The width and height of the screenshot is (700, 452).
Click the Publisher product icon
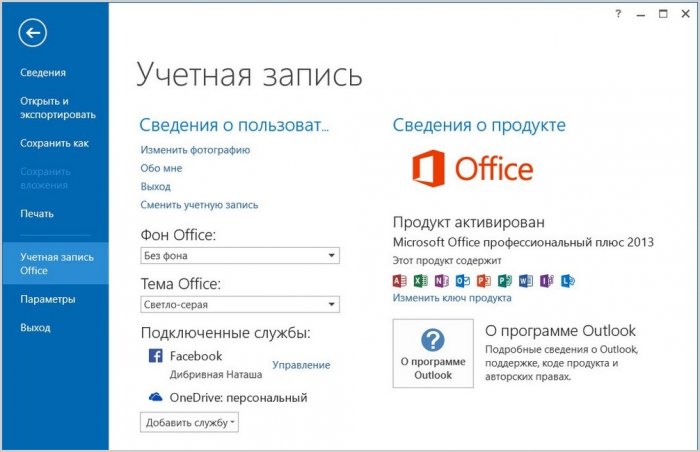[504, 280]
